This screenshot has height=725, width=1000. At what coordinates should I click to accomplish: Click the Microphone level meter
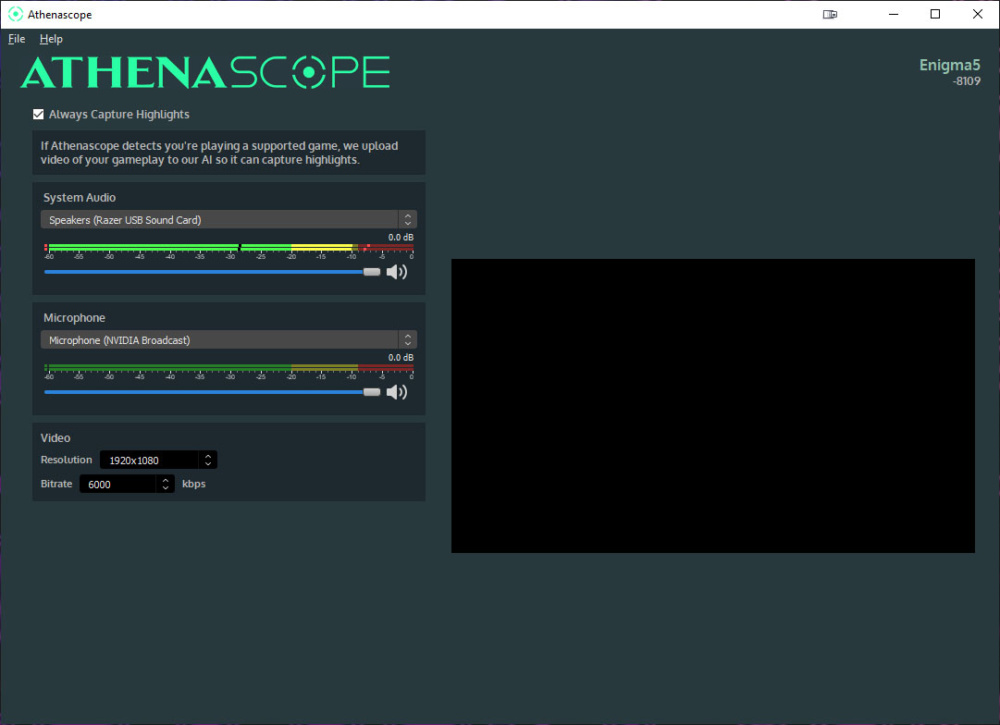pyautogui.click(x=229, y=371)
